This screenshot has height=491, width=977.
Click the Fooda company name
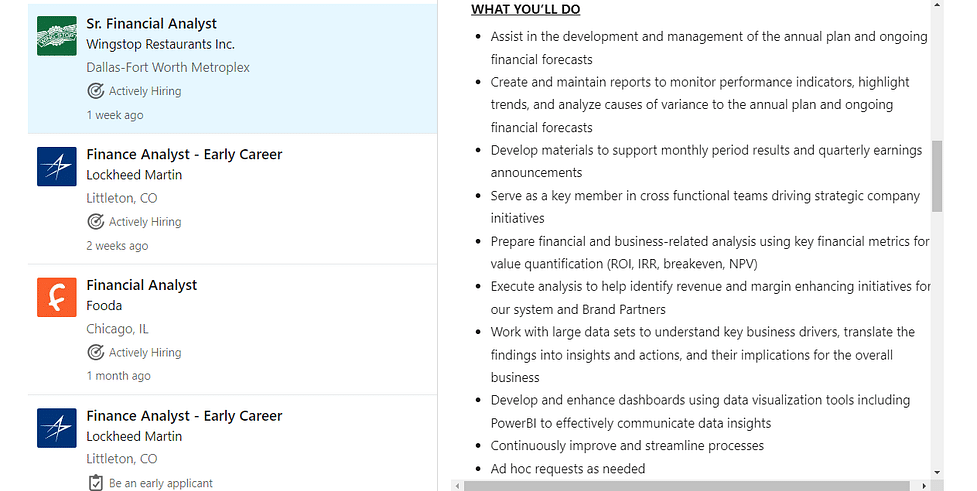coord(104,306)
